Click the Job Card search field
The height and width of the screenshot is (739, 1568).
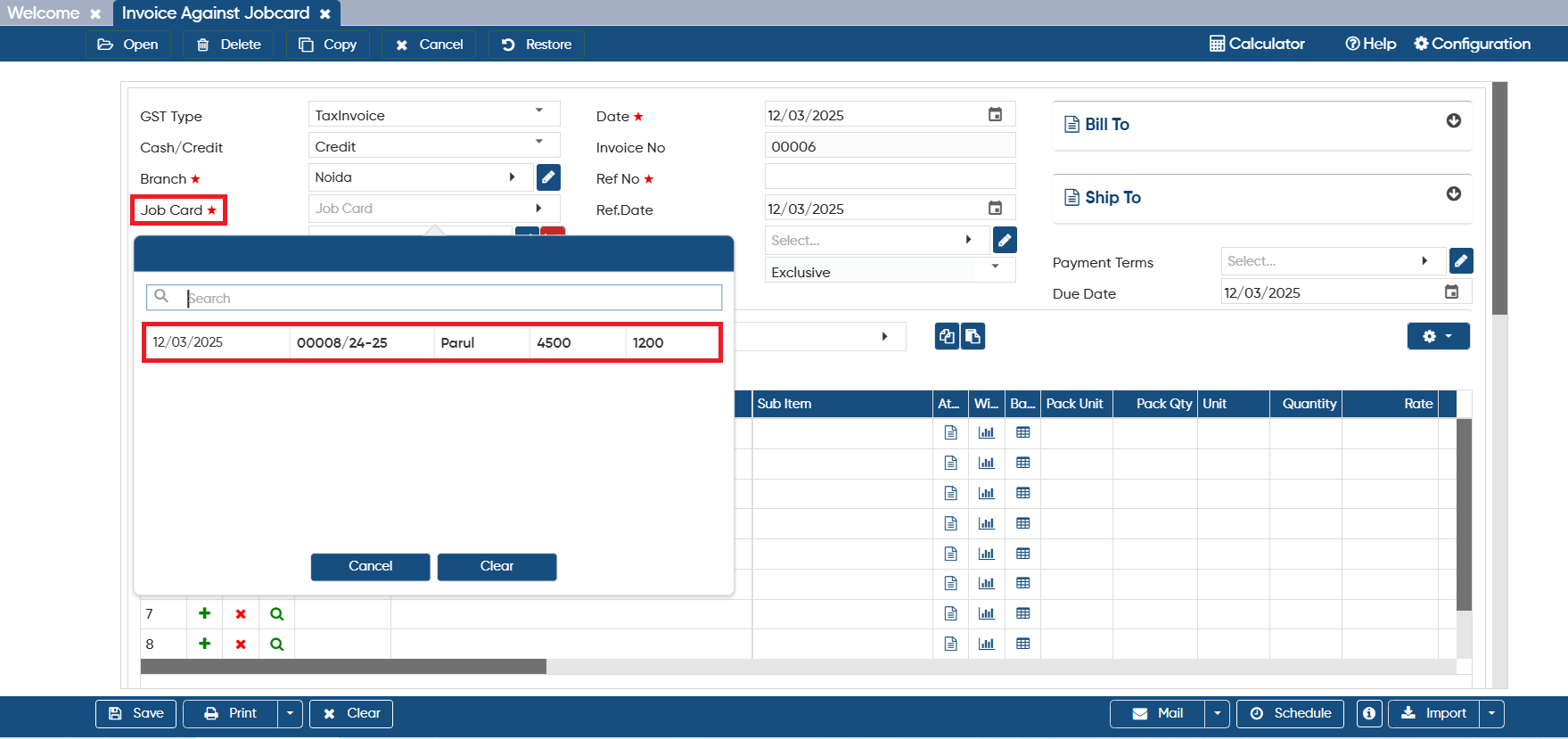pyautogui.click(x=434, y=298)
